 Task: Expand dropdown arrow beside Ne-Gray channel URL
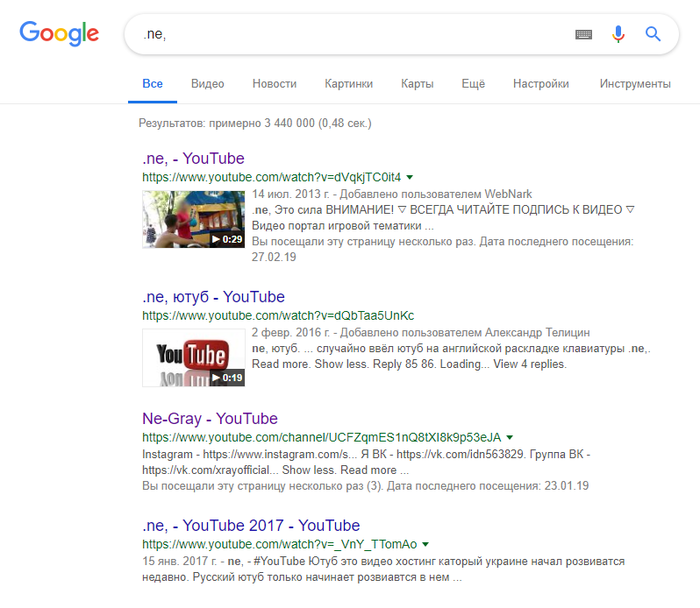tap(510, 438)
